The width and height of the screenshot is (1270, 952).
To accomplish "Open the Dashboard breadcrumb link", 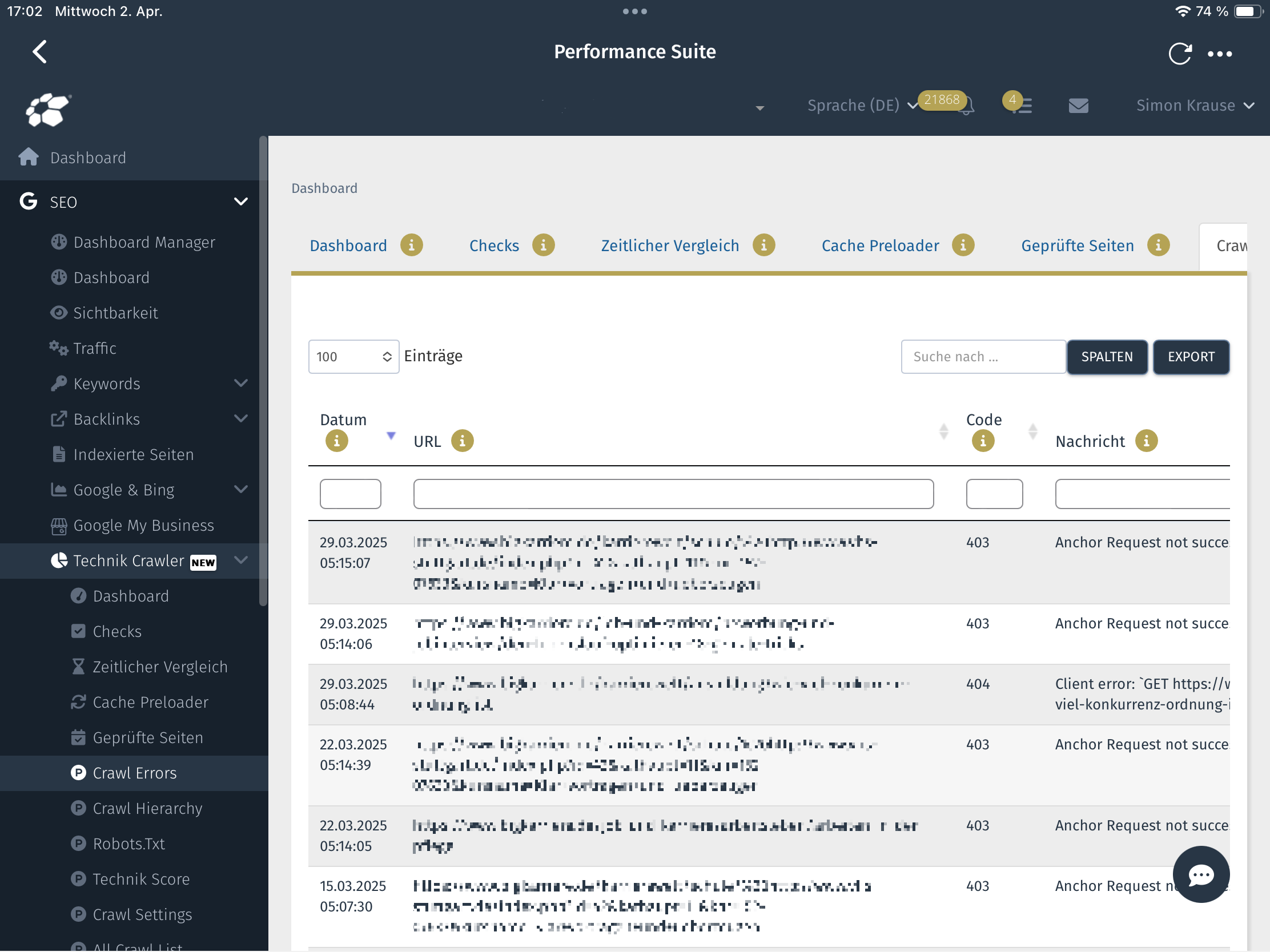I will 324,188.
